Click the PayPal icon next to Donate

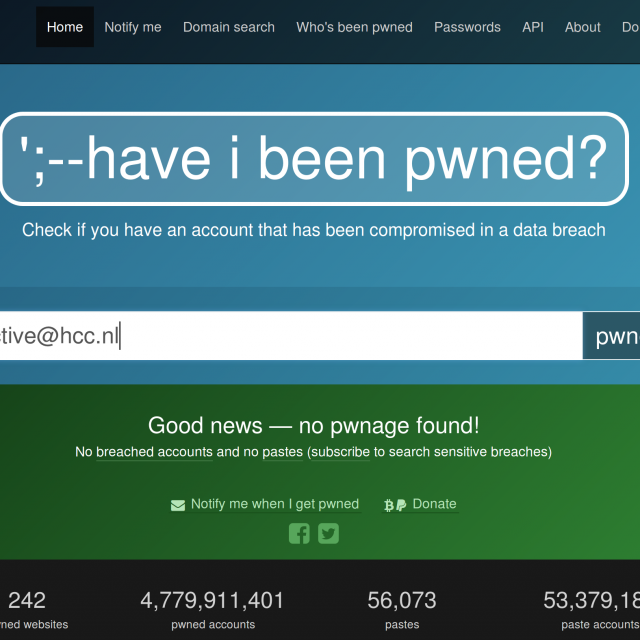coord(401,505)
